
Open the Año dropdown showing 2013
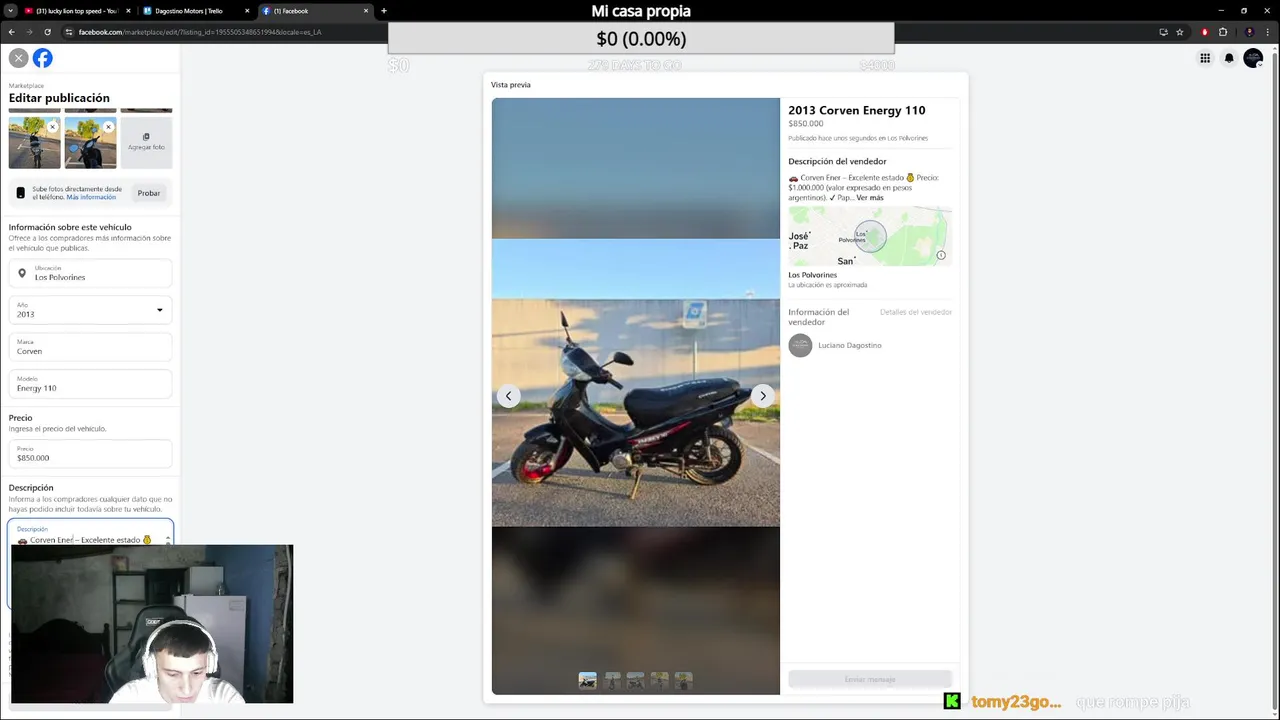pos(90,310)
